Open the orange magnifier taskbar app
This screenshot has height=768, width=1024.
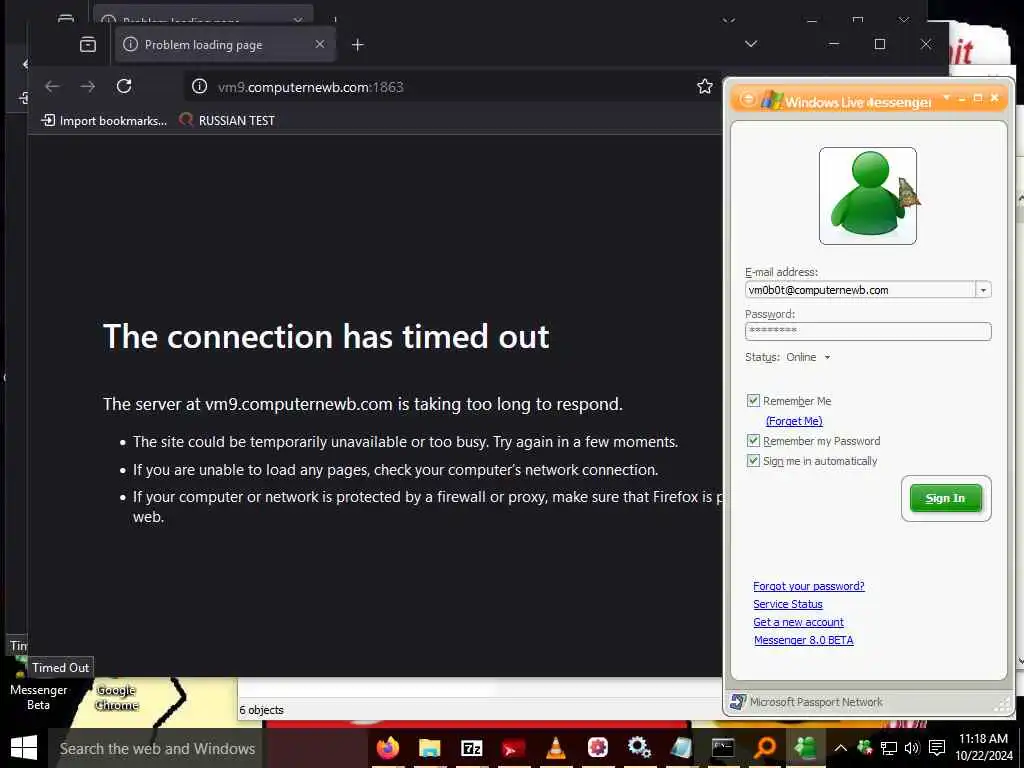[x=765, y=748]
